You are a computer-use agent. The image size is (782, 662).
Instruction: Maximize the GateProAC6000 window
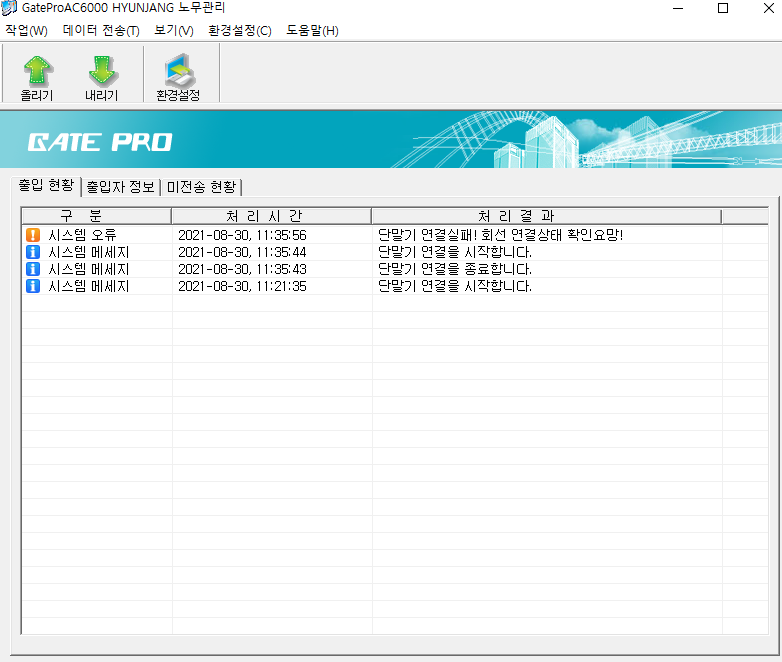(x=723, y=8)
